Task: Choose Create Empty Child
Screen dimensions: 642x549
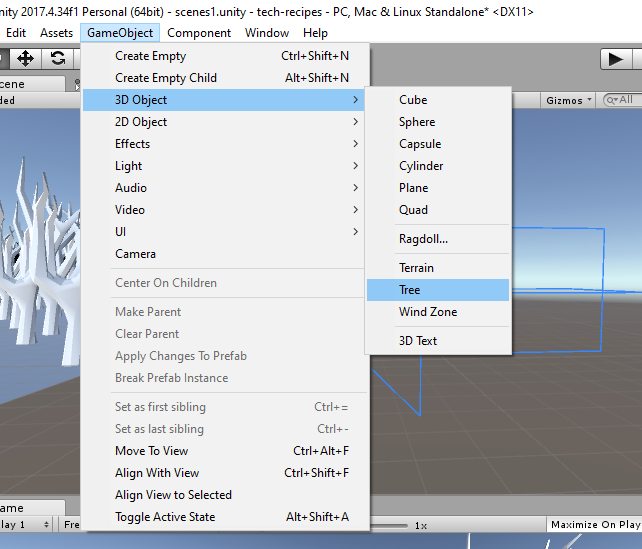Action: pyautogui.click(x=224, y=78)
